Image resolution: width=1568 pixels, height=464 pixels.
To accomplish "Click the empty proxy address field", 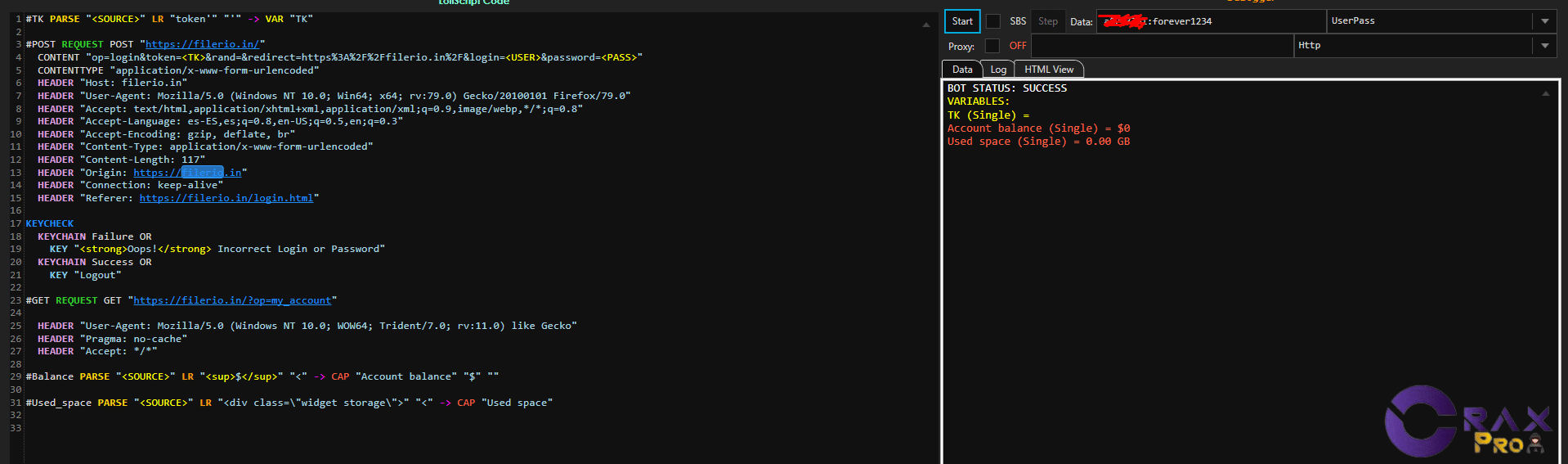I will tap(1162, 46).
